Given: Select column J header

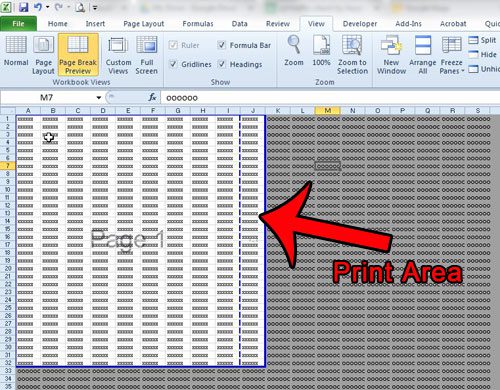Looking at the screenshot, I should [x=253, y=111].
